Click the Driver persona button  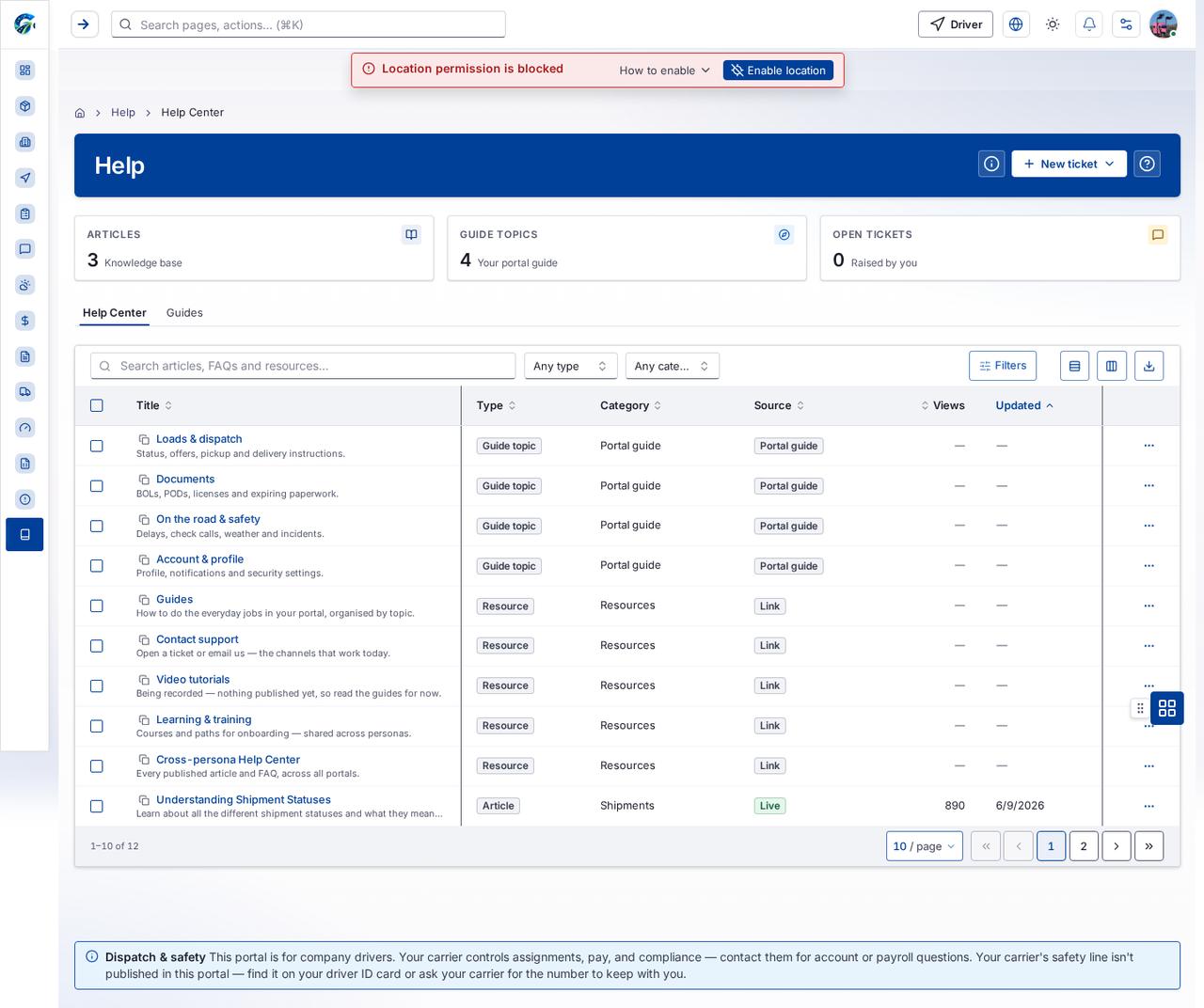[x=956, y=24]
